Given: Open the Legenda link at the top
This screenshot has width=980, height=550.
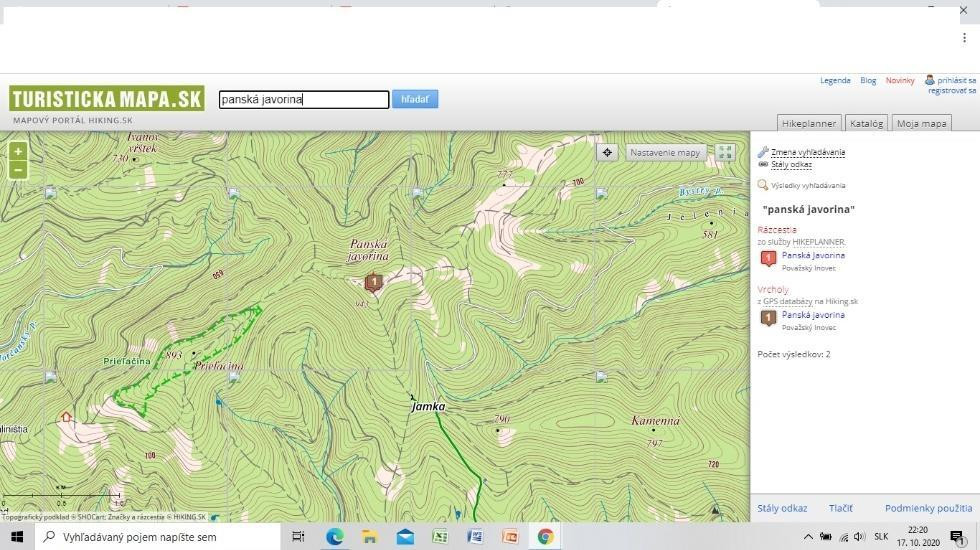Looking at the screenshot, I should tap(835, 81).
